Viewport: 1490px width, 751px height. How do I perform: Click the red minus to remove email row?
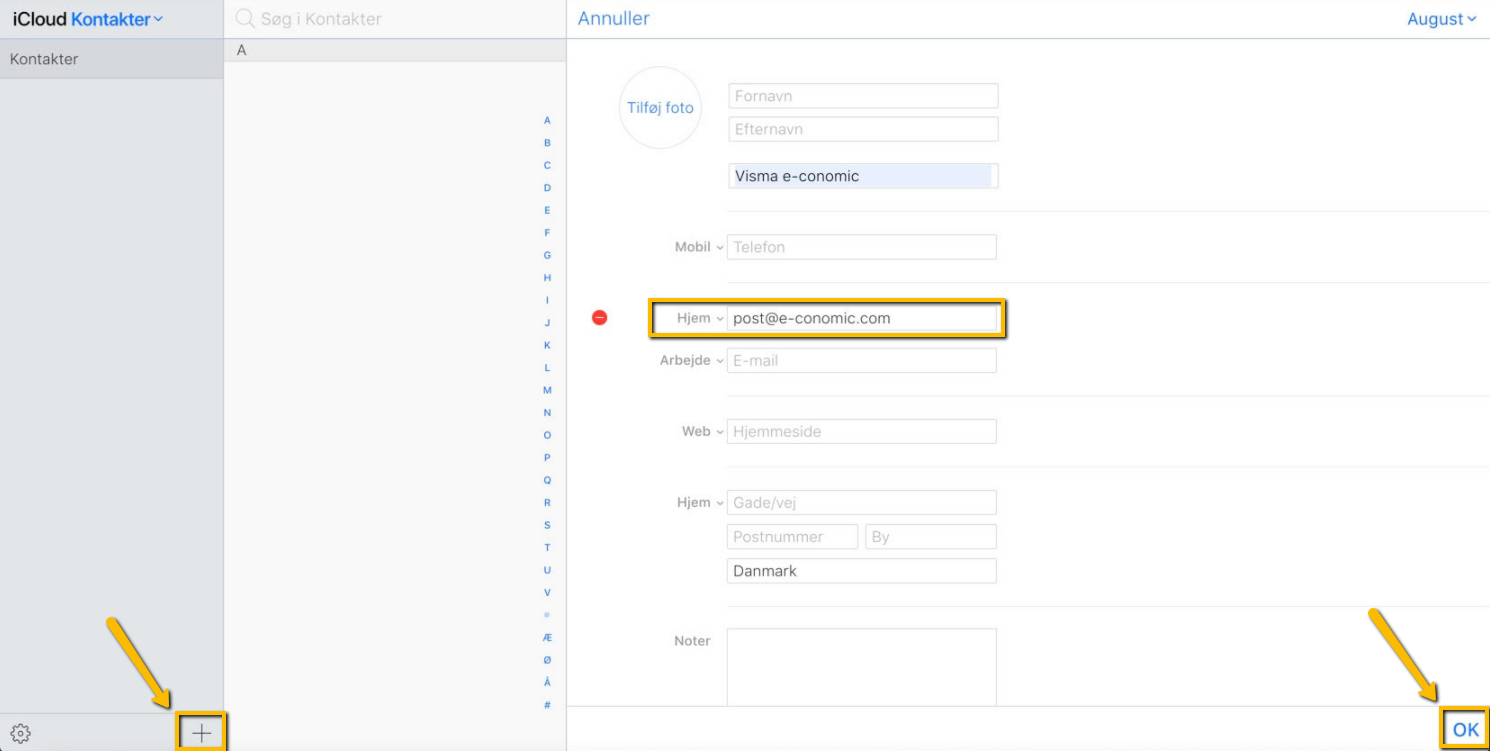tap(599, 317)
